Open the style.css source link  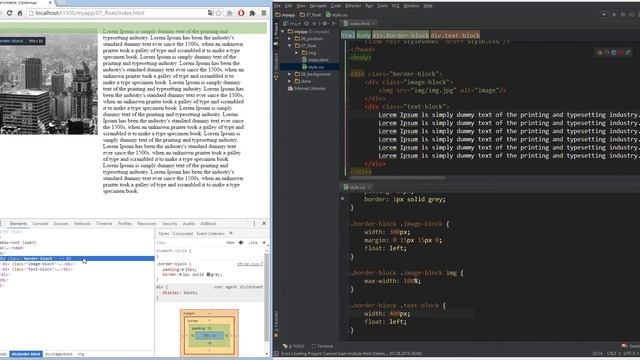click(250, 264)
